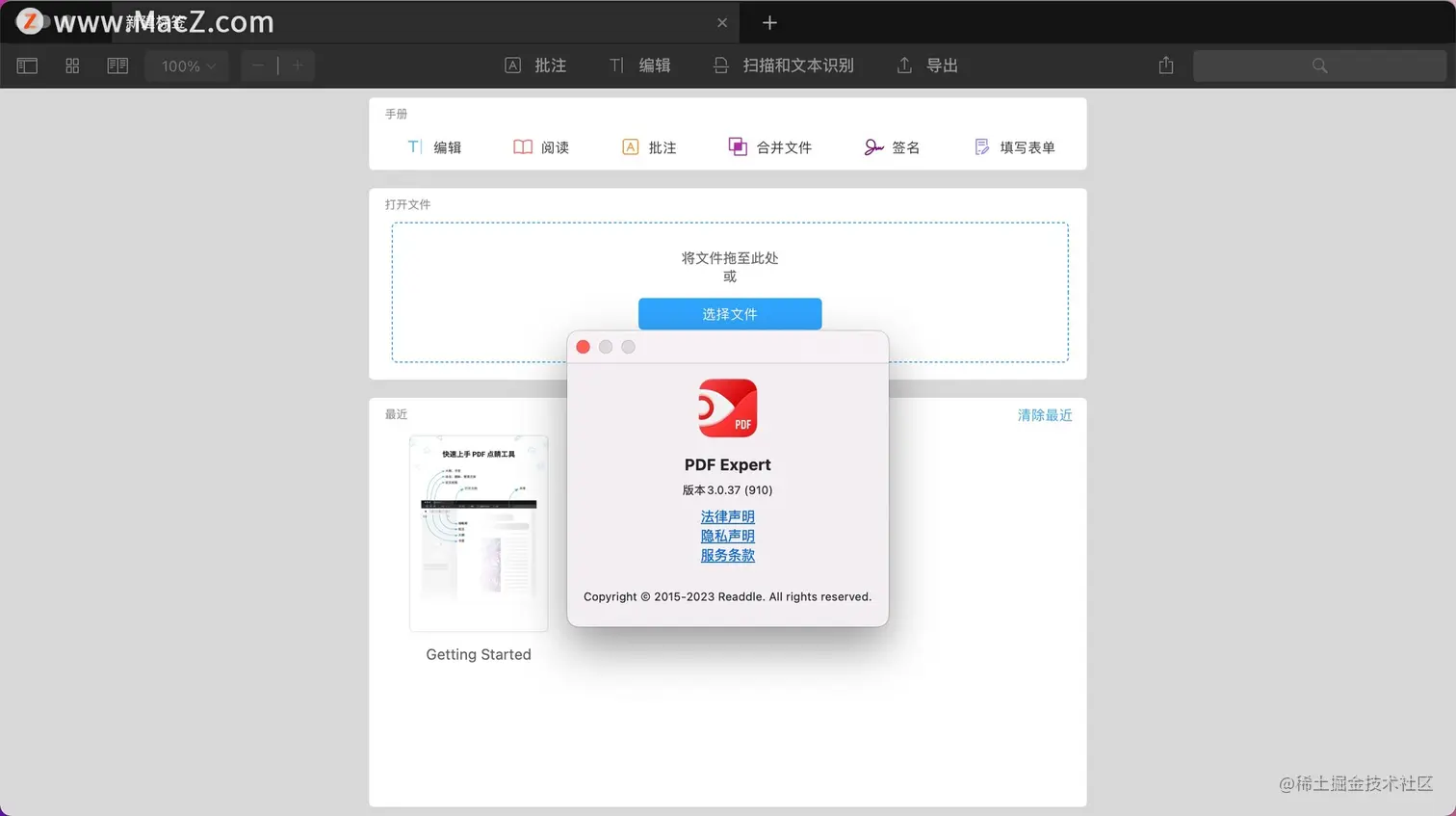Open the 法律声明 link in About dialog
The height and width of the screenshot is (816, 1456).
(x=728, y=517)
